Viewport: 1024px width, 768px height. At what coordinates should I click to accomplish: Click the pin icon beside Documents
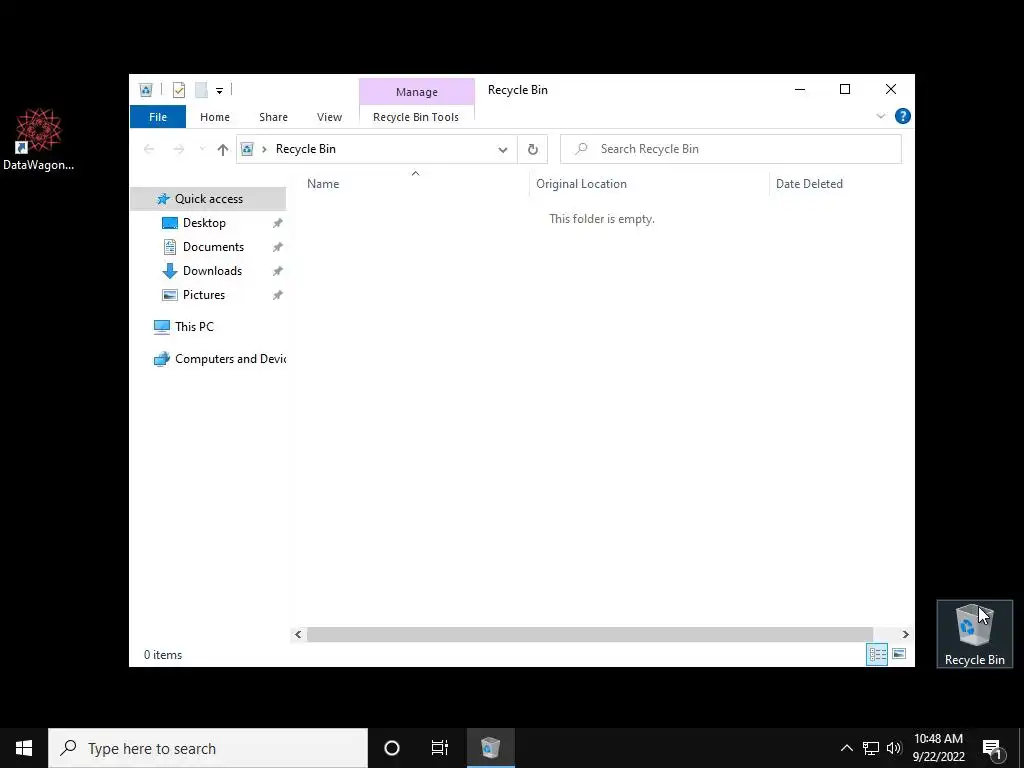click(x=278, y=248)
